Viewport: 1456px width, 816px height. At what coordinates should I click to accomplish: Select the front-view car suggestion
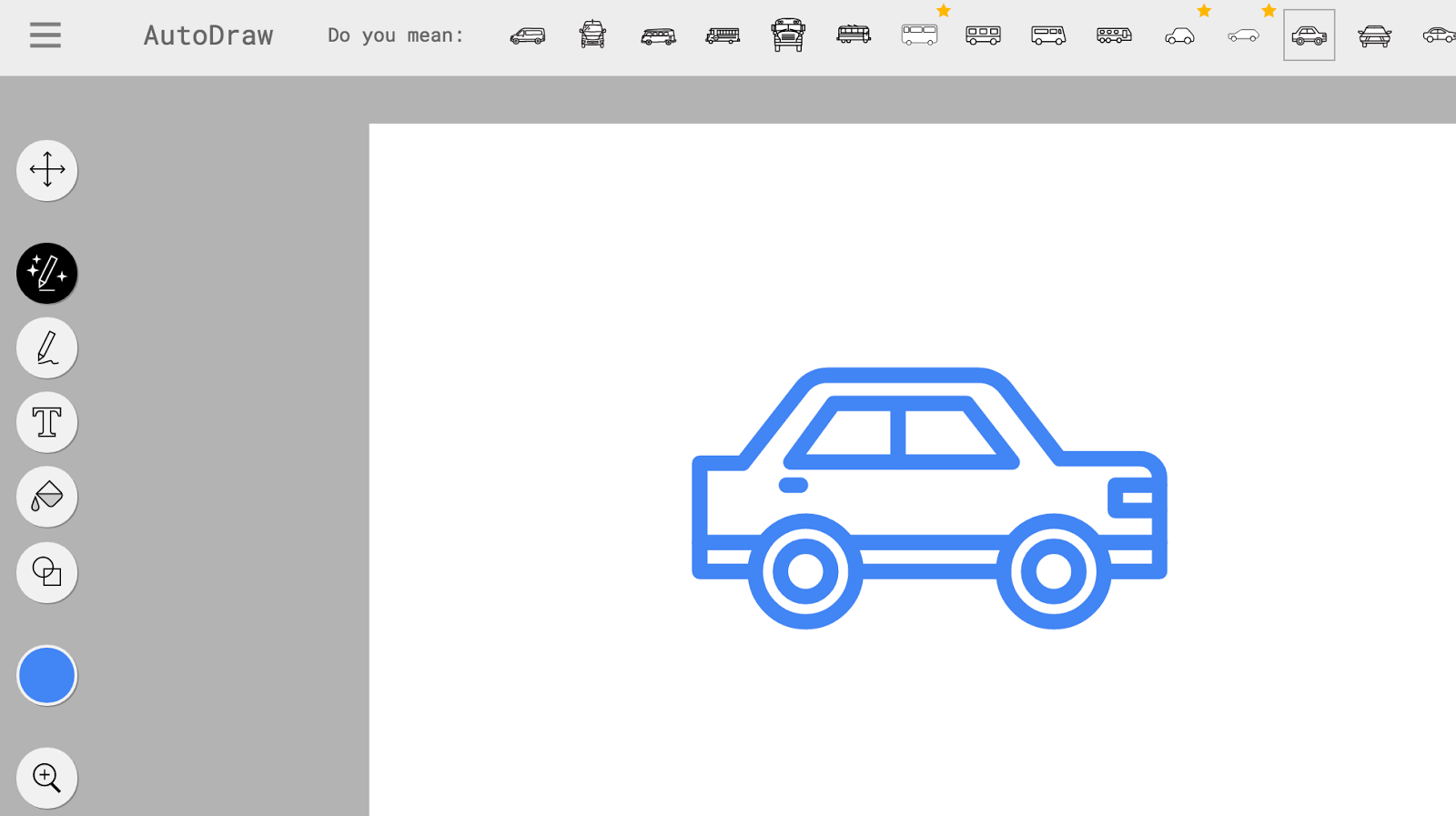(x=1374, y=35)
